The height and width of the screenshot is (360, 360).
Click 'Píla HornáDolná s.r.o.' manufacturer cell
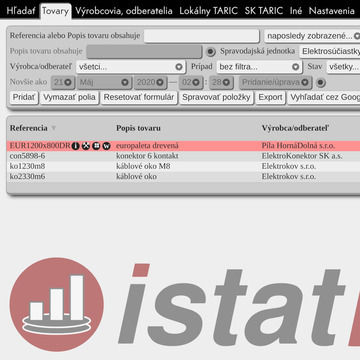[x=298, y=146]
